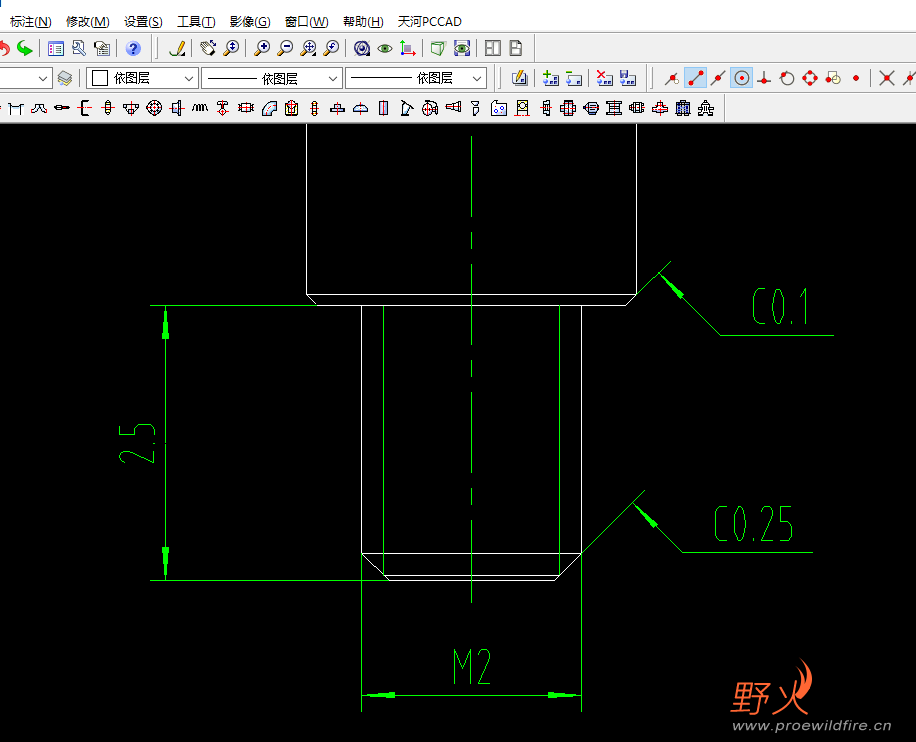Toggle the tangent object snap
Screen dimensions: 916x742
(x=787, y=78)
